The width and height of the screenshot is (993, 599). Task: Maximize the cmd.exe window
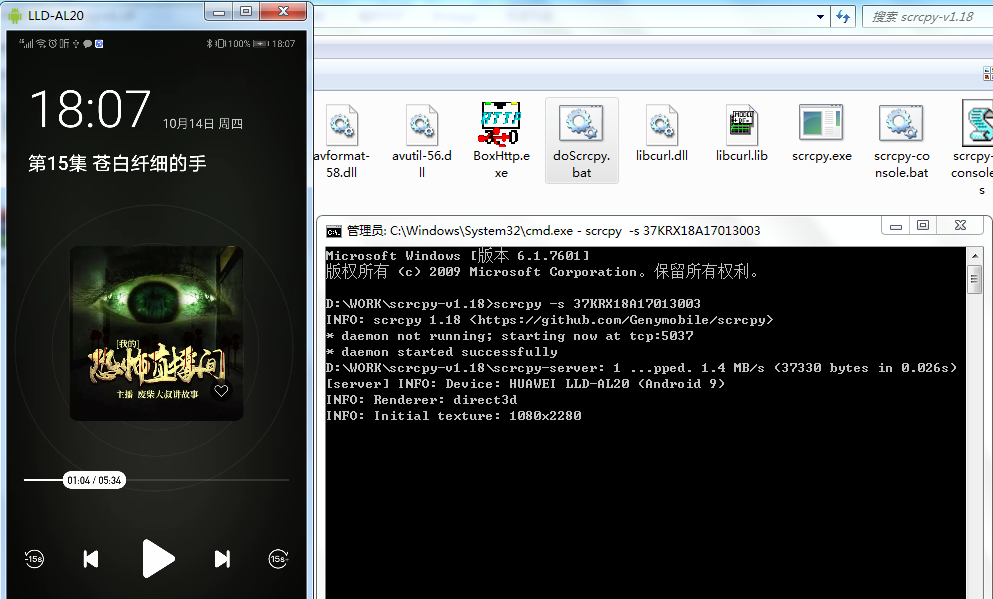[923, 225]
